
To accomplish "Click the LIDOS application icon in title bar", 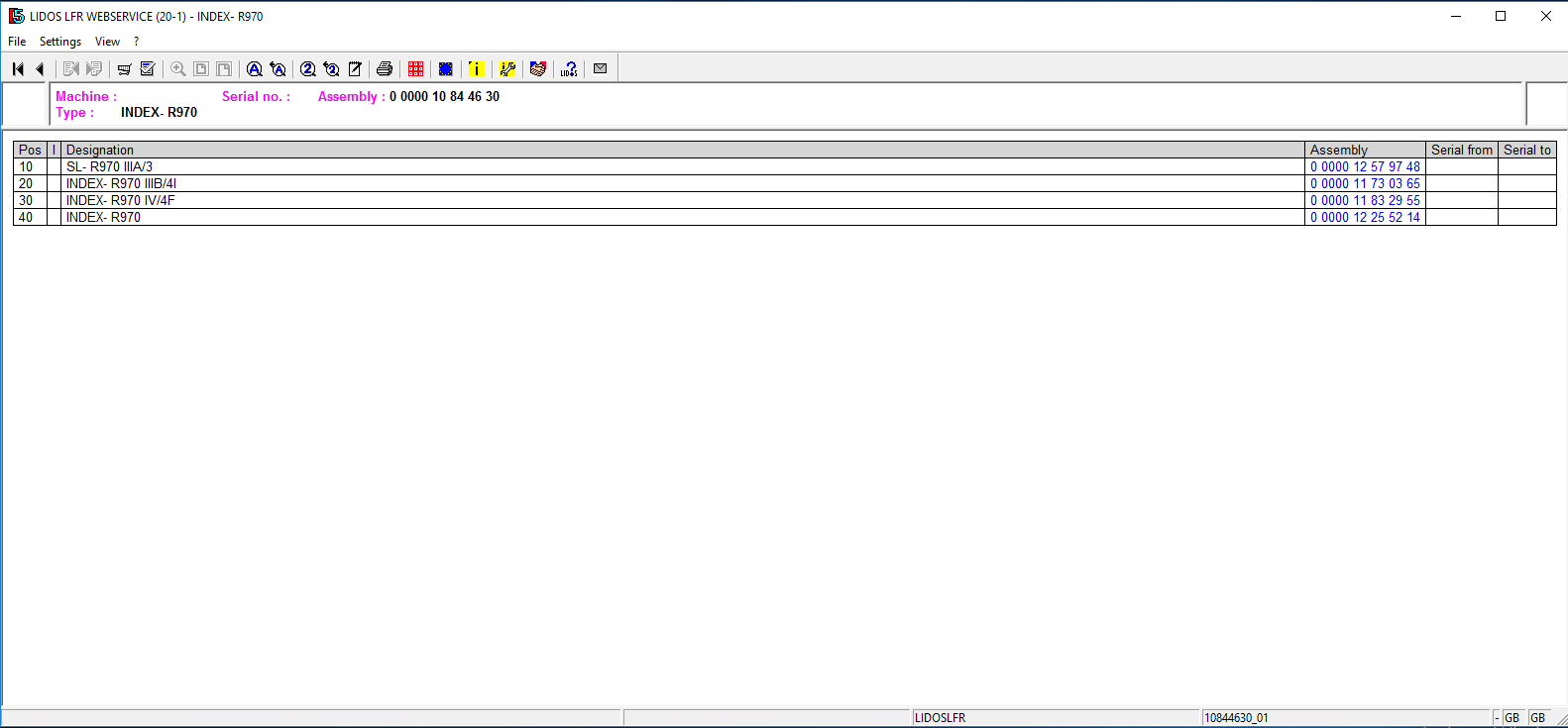I will coord(16,16).
